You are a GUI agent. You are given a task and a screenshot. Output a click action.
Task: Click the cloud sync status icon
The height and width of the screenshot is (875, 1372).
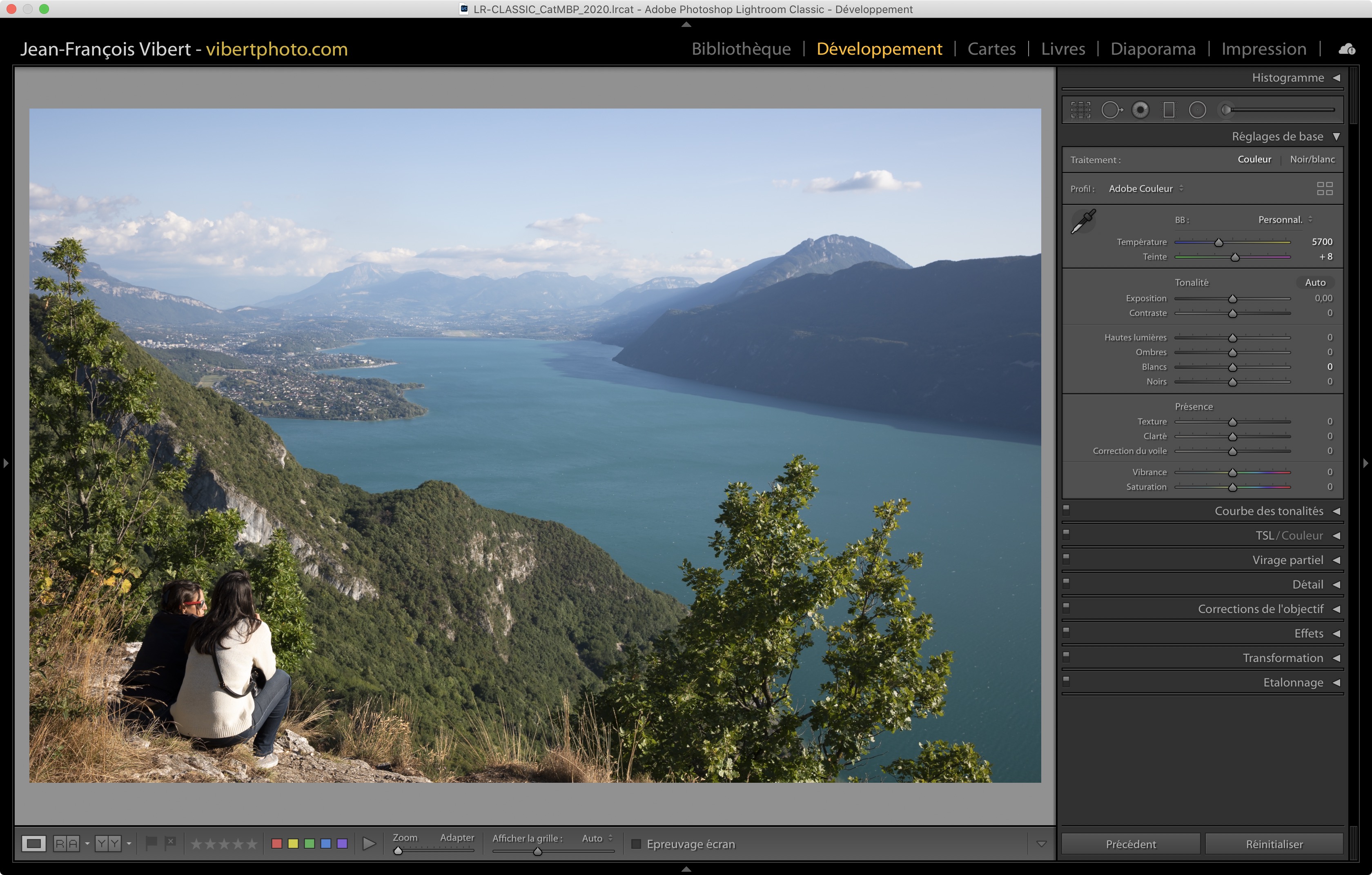(1346, 49)
